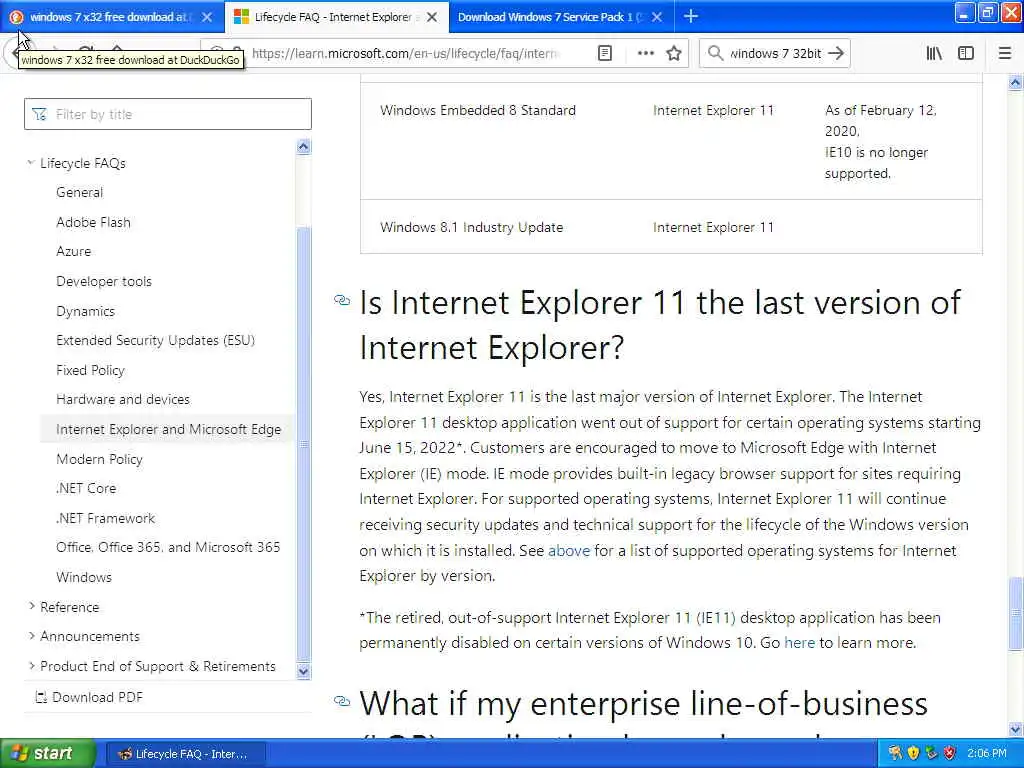Switch to the windows 7 x32 free download tab
The height and width of the screenshot is (768, 1024).
point(112,17)
